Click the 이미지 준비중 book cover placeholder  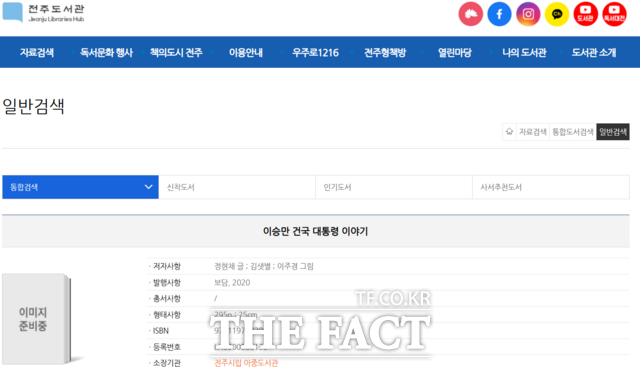[x=37, y=319]
